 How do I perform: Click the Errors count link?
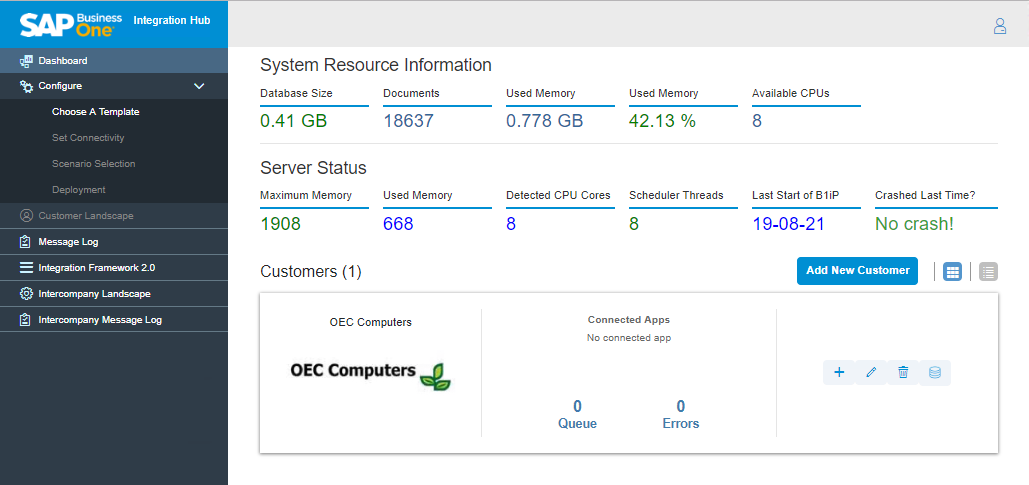tap(681, 414)
